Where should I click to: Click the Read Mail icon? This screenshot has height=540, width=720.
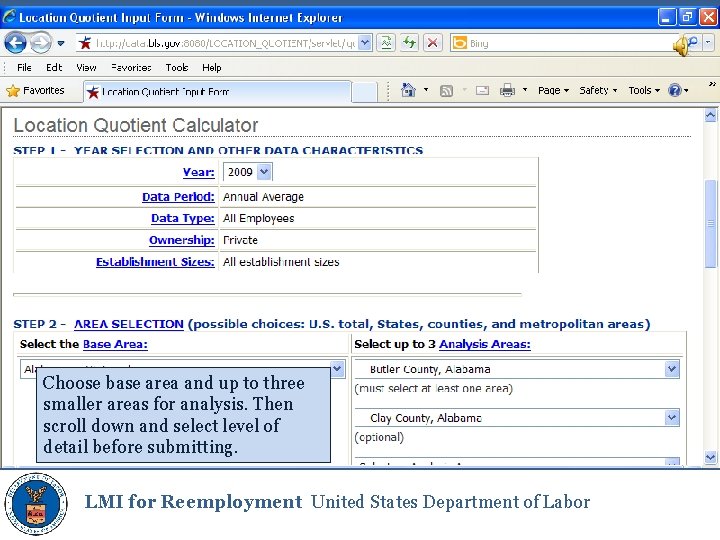[x=482, y=90]
